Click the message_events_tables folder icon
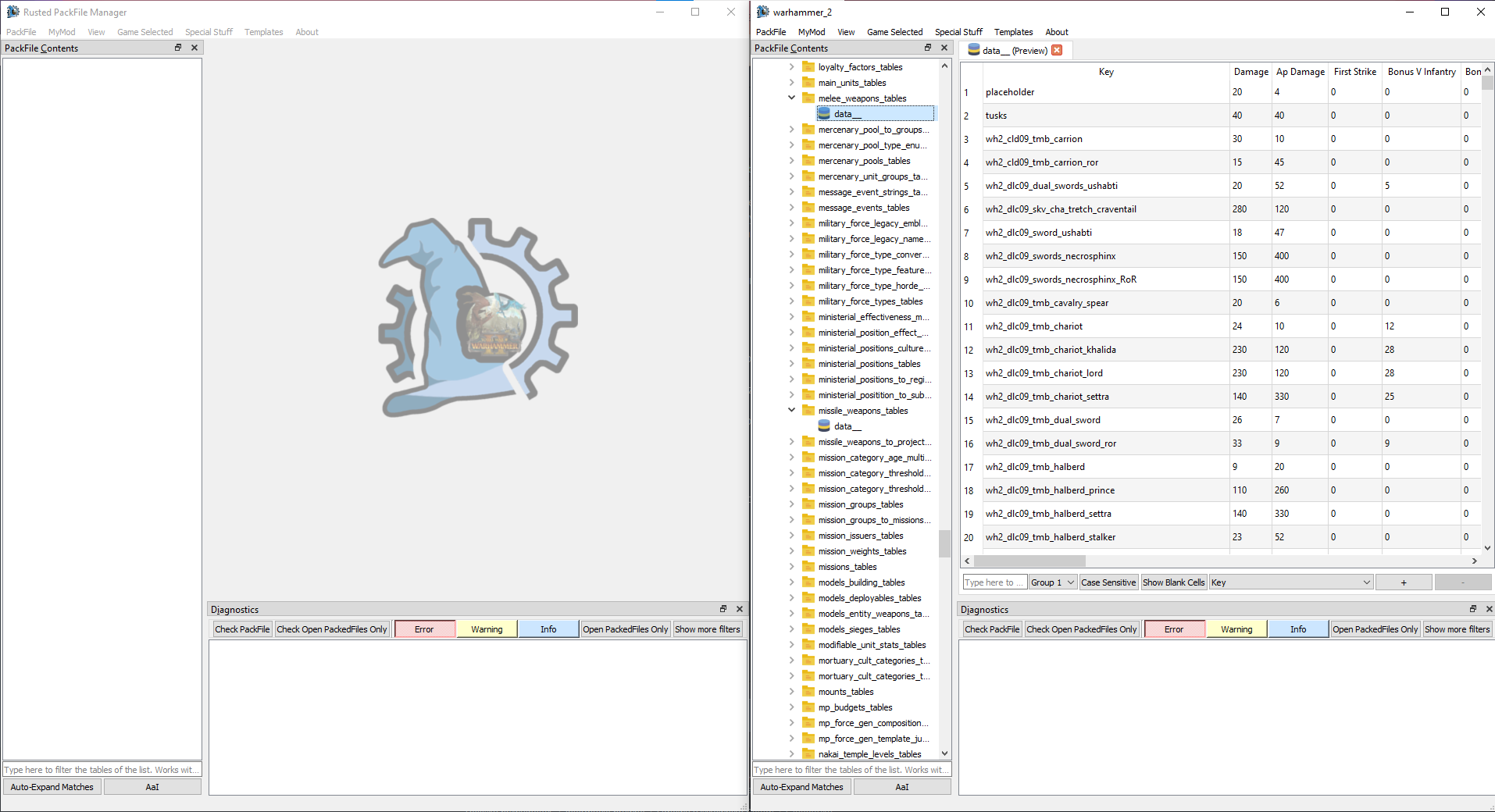This screenshot has height=812, width=1495. [x=808, y=208]
